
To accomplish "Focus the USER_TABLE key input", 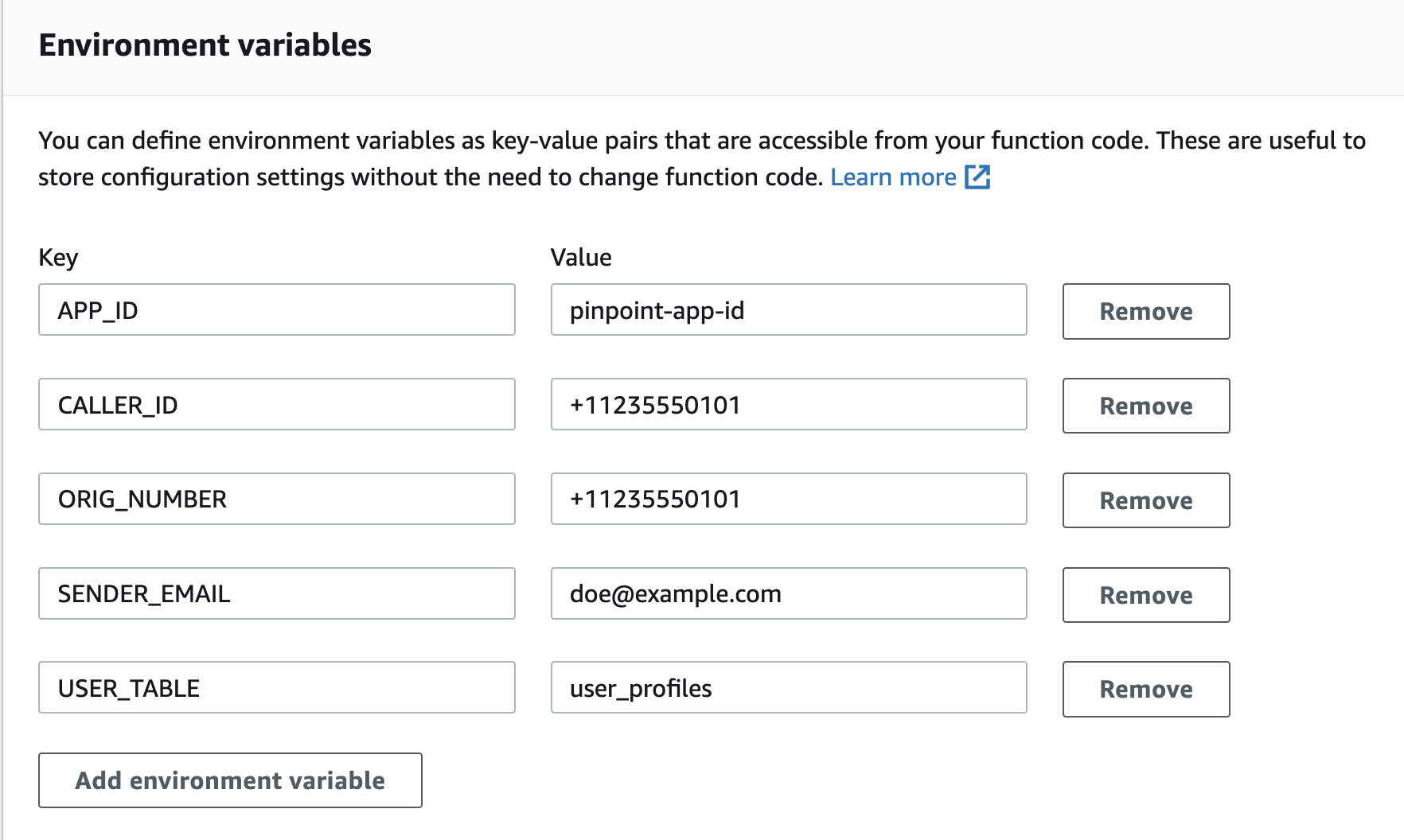I will [276, 688].
